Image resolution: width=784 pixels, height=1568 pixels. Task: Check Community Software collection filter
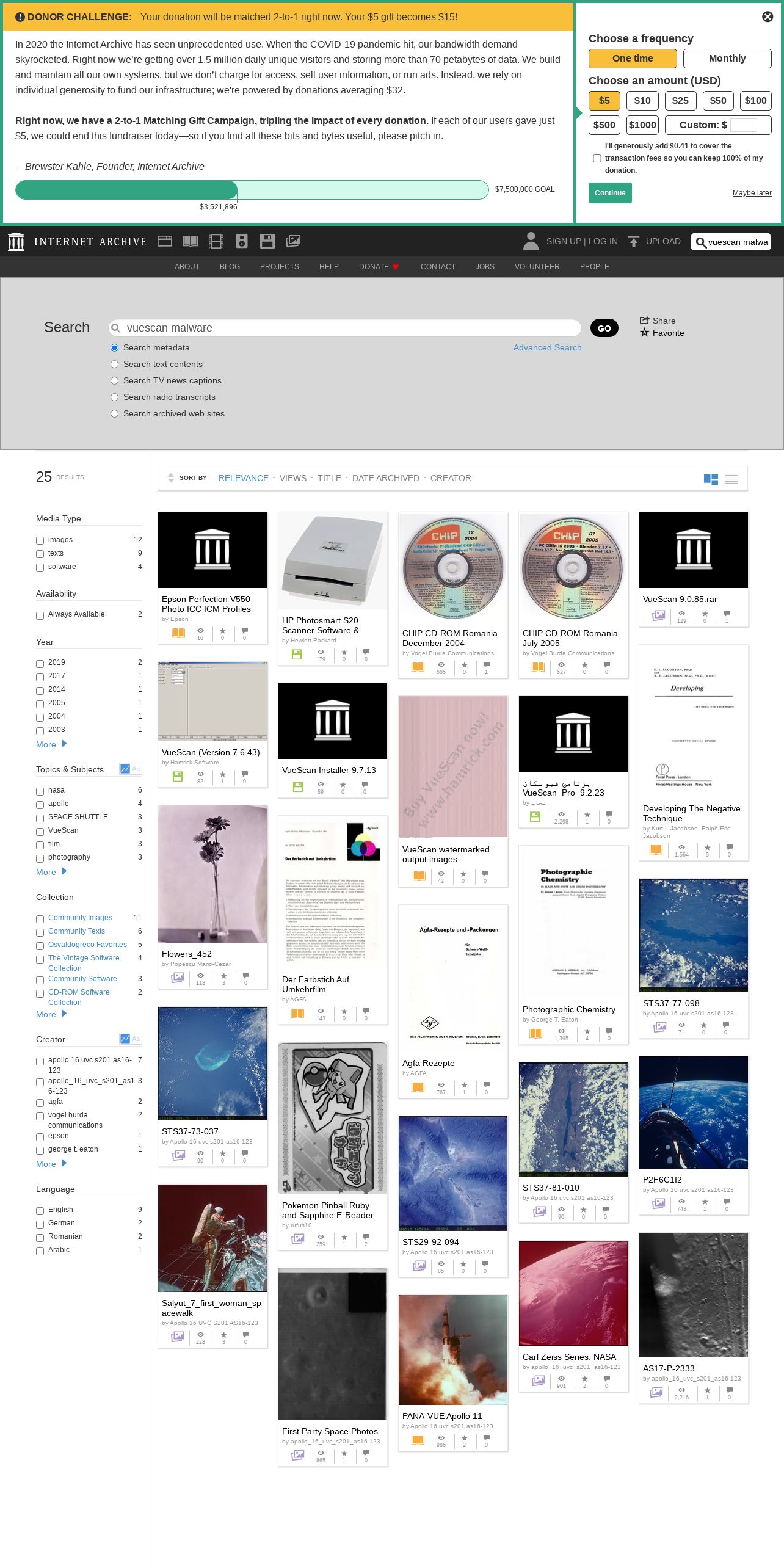tap(40, 979)
